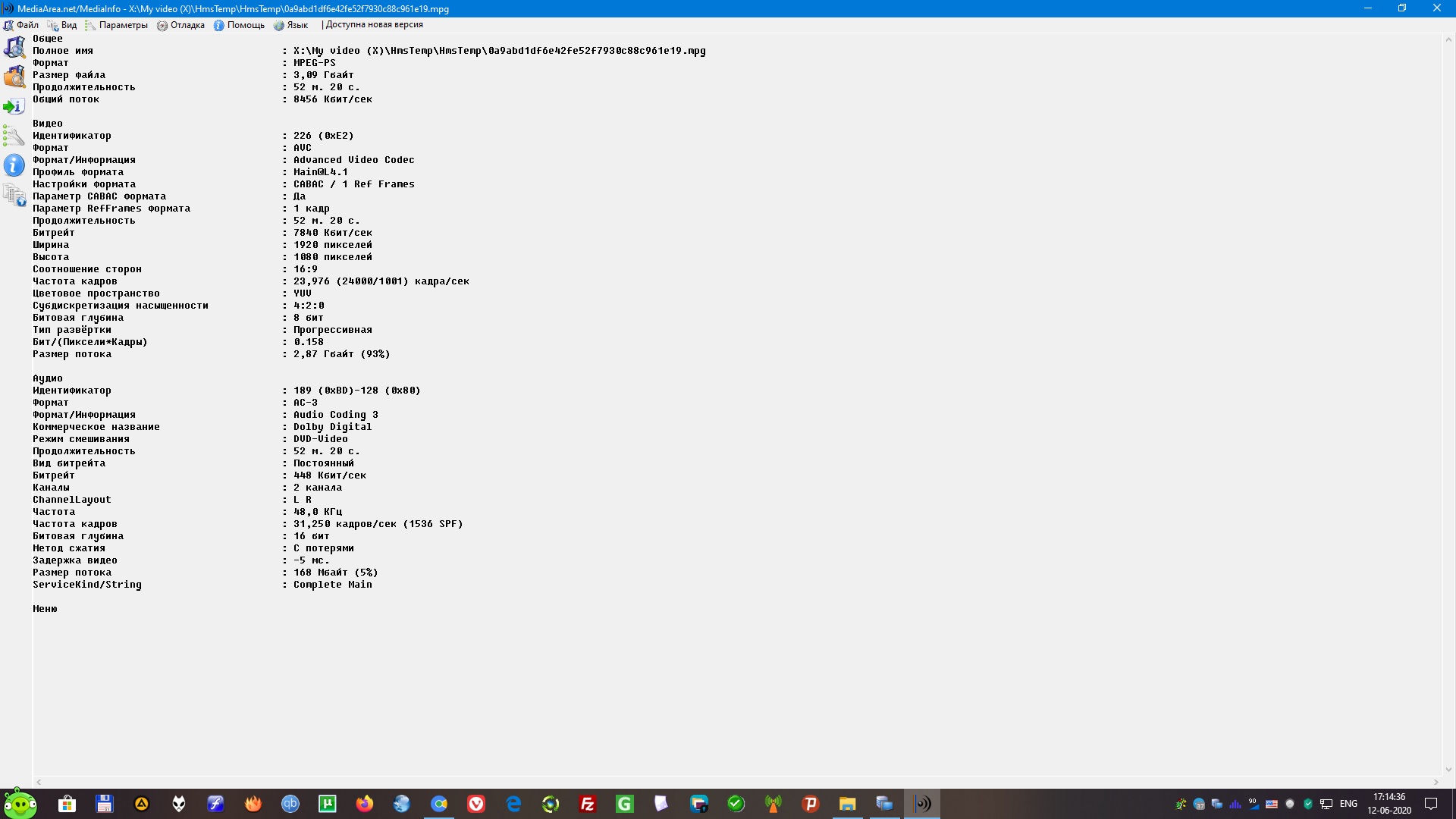Click the 'Прогрессивная' scan type value

(333, 330)
